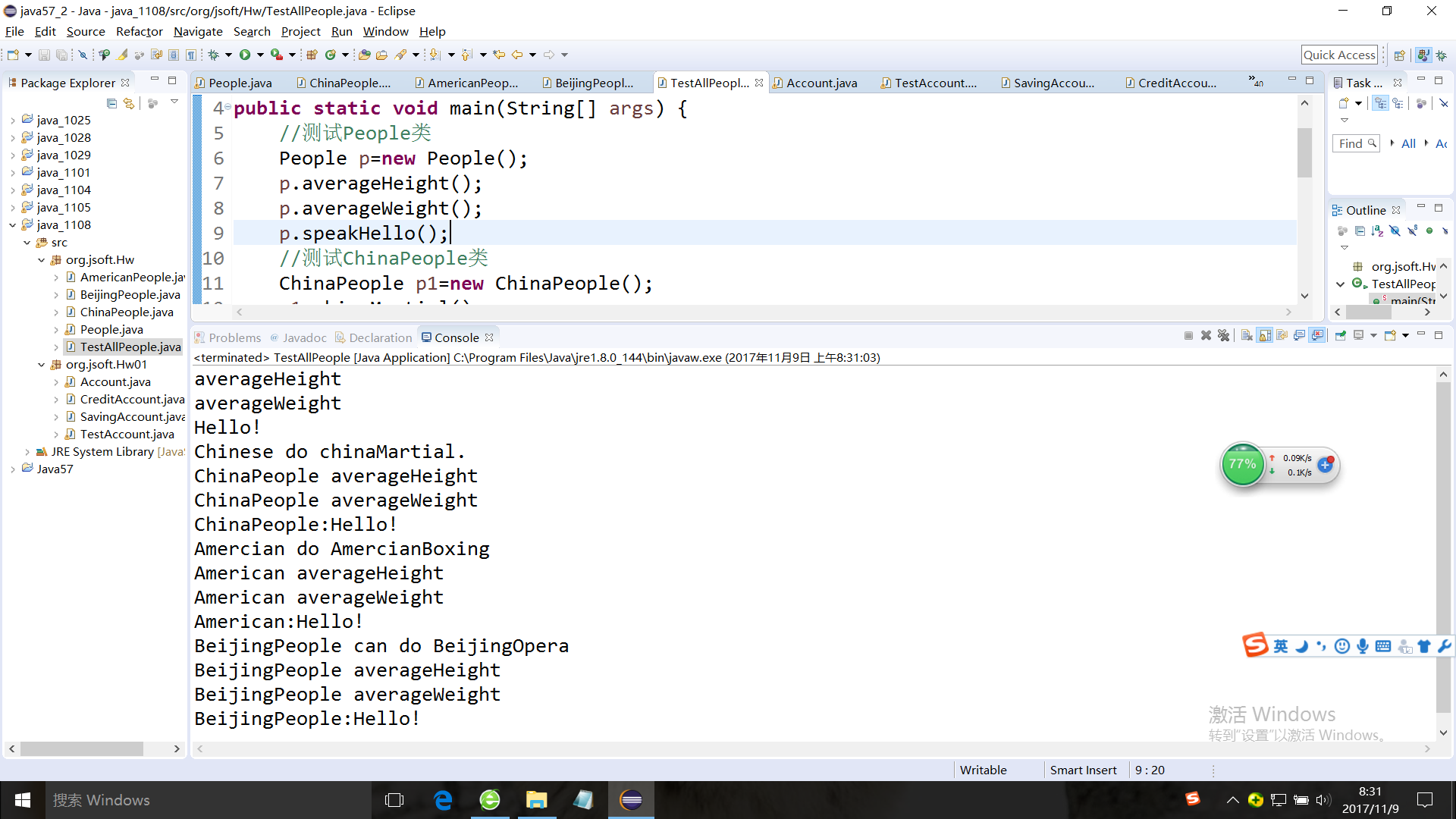Viewport: 1456px width, 819px height.
Task: Toggle Word Wrap in Console toolbar
Action: click(1282, 336)
